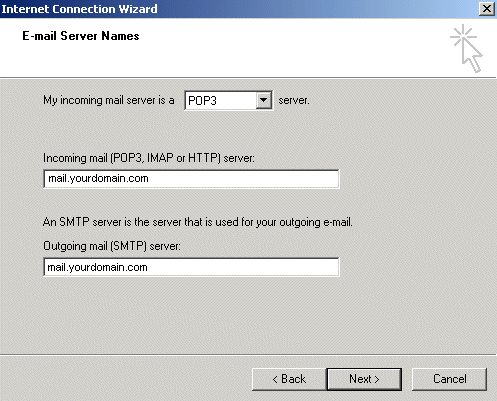Cancel the Internet Connection Wizard

click(449, 379)
